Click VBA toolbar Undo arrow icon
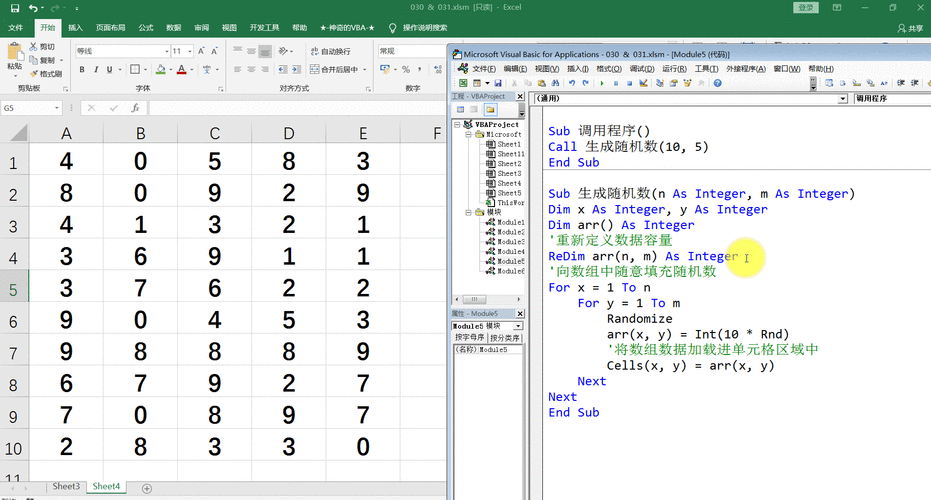Image resolution: width=931 pixels, height=500 pixels. (572, 83)
